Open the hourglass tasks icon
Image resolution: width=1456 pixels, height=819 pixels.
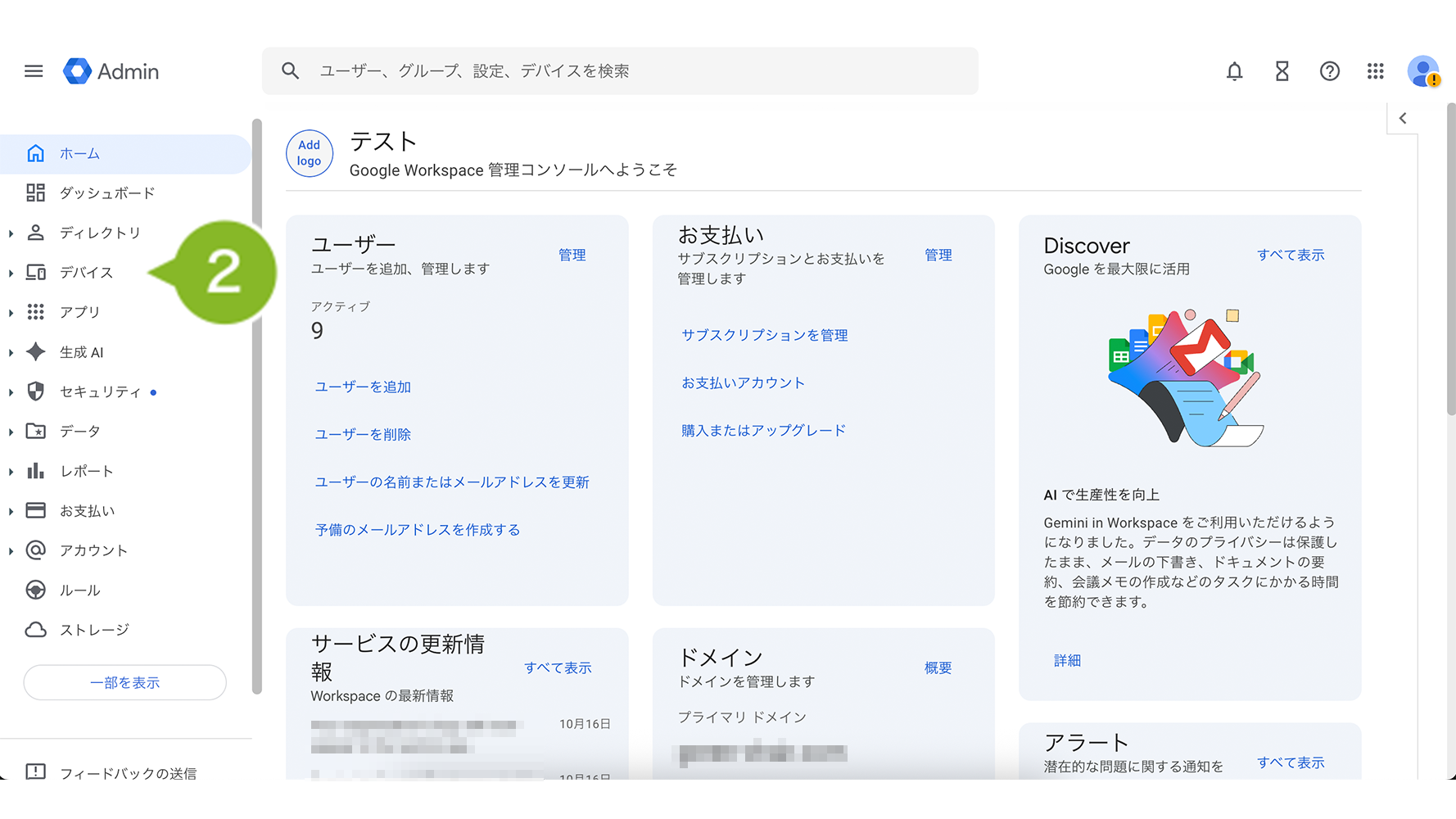click(1282, 71)
